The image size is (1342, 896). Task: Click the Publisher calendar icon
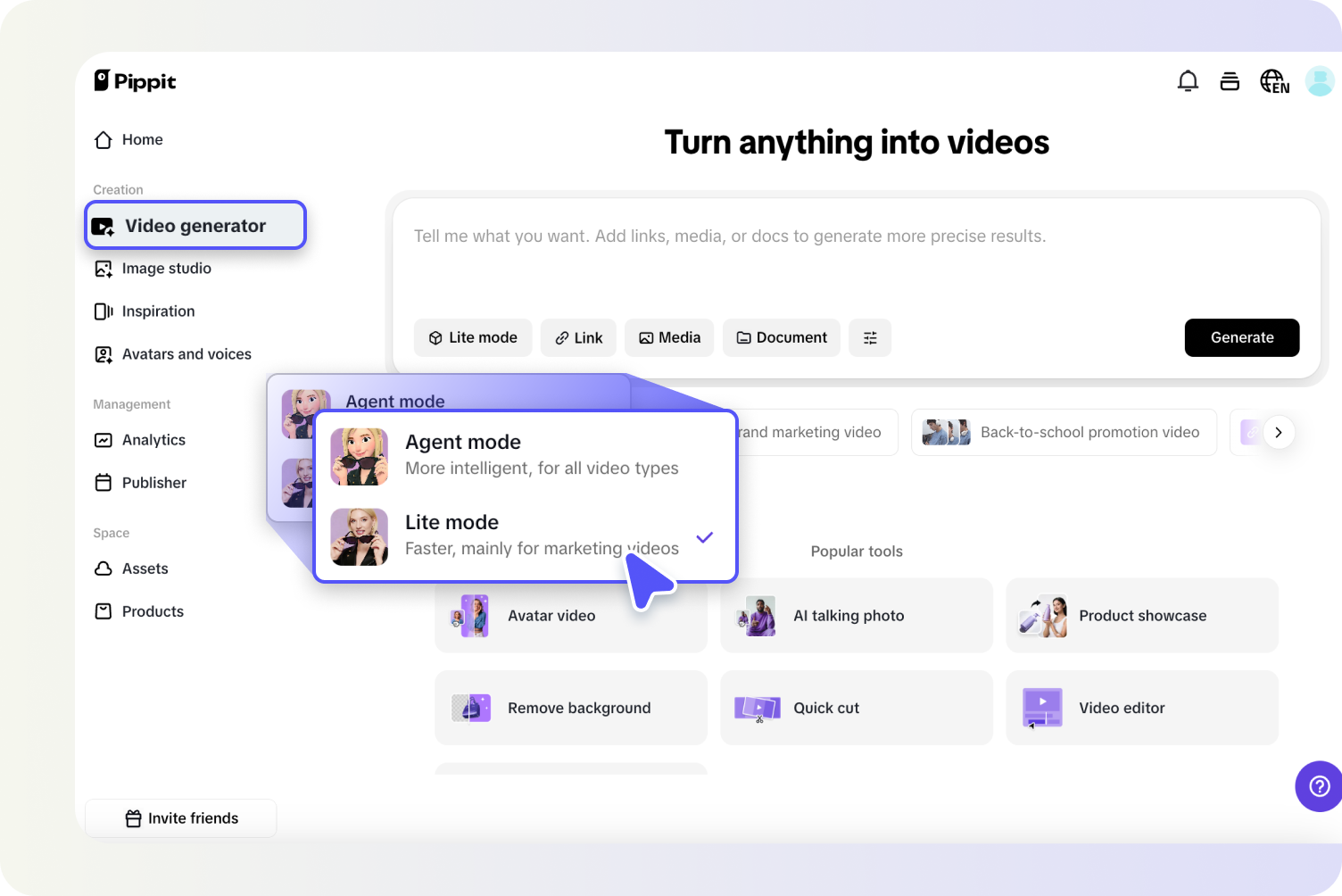[104, 483]
